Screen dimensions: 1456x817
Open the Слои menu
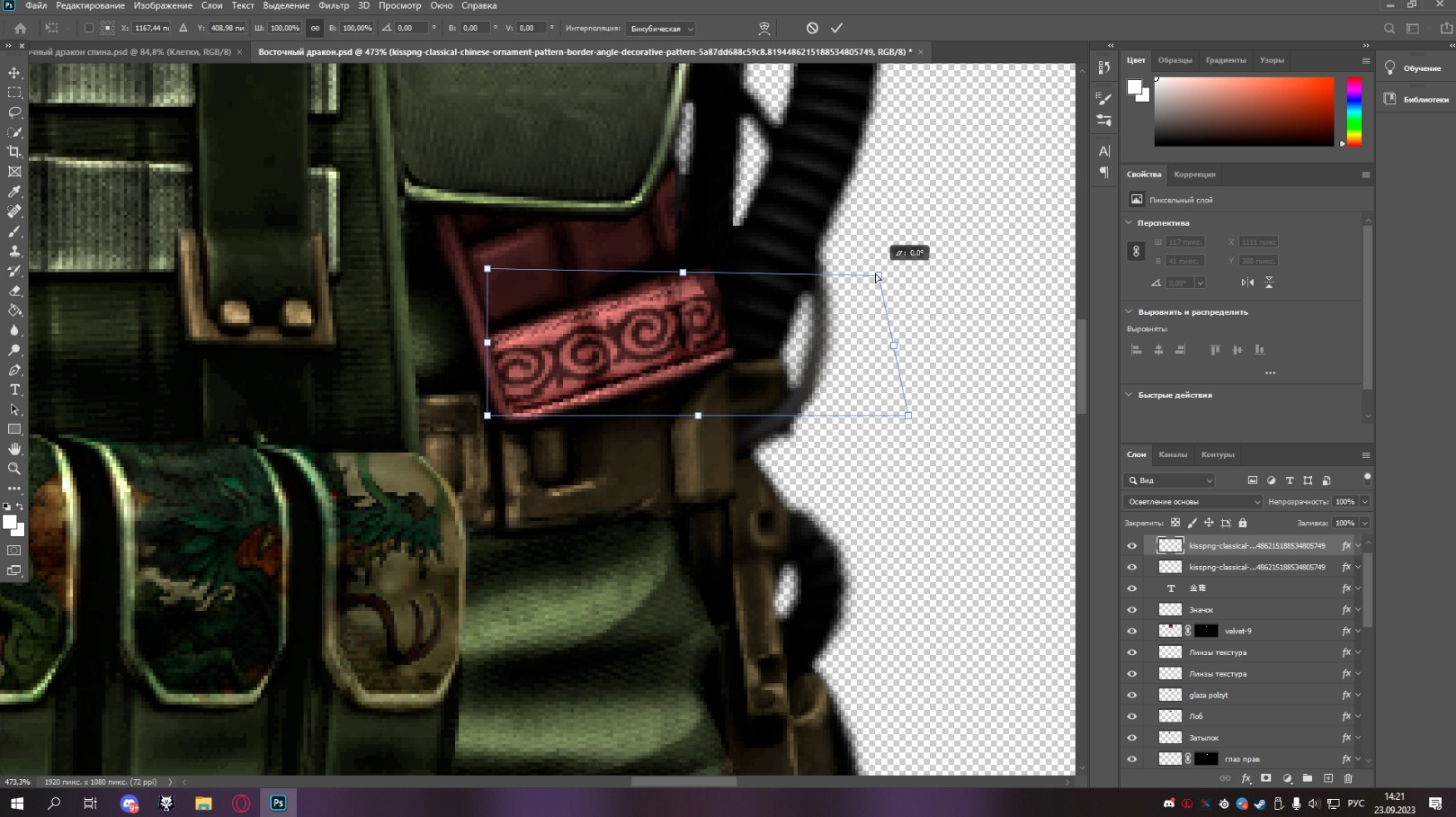[x=211, y=5]
